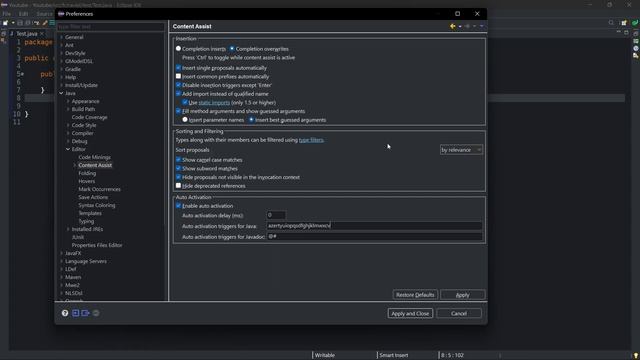Toggle Use static imports checkbox

tap(185, 102)
